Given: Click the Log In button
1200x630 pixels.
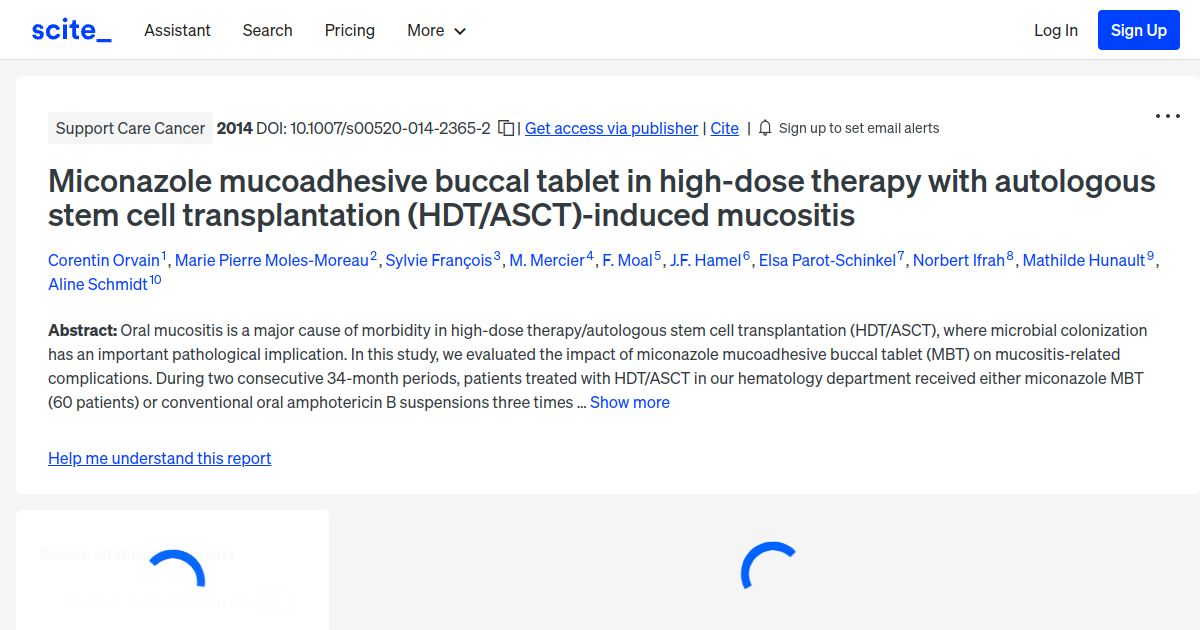Looking at the screenshot, I should click(1055, 30).
